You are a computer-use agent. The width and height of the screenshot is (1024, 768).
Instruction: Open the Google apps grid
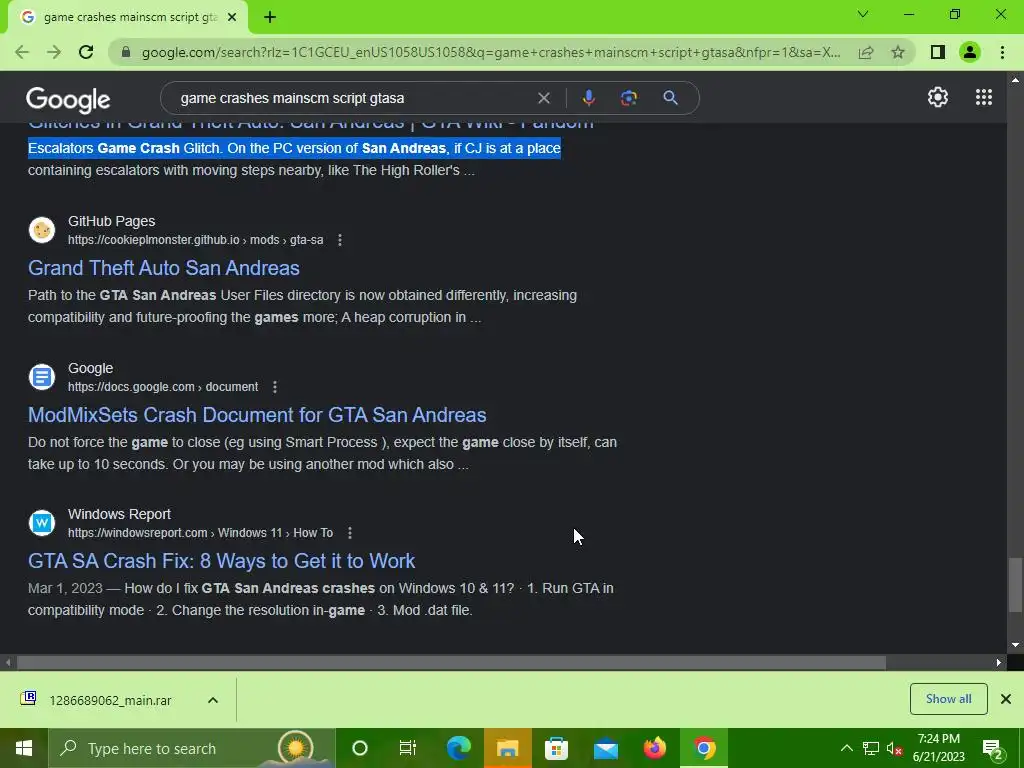[x=984, y=97]
